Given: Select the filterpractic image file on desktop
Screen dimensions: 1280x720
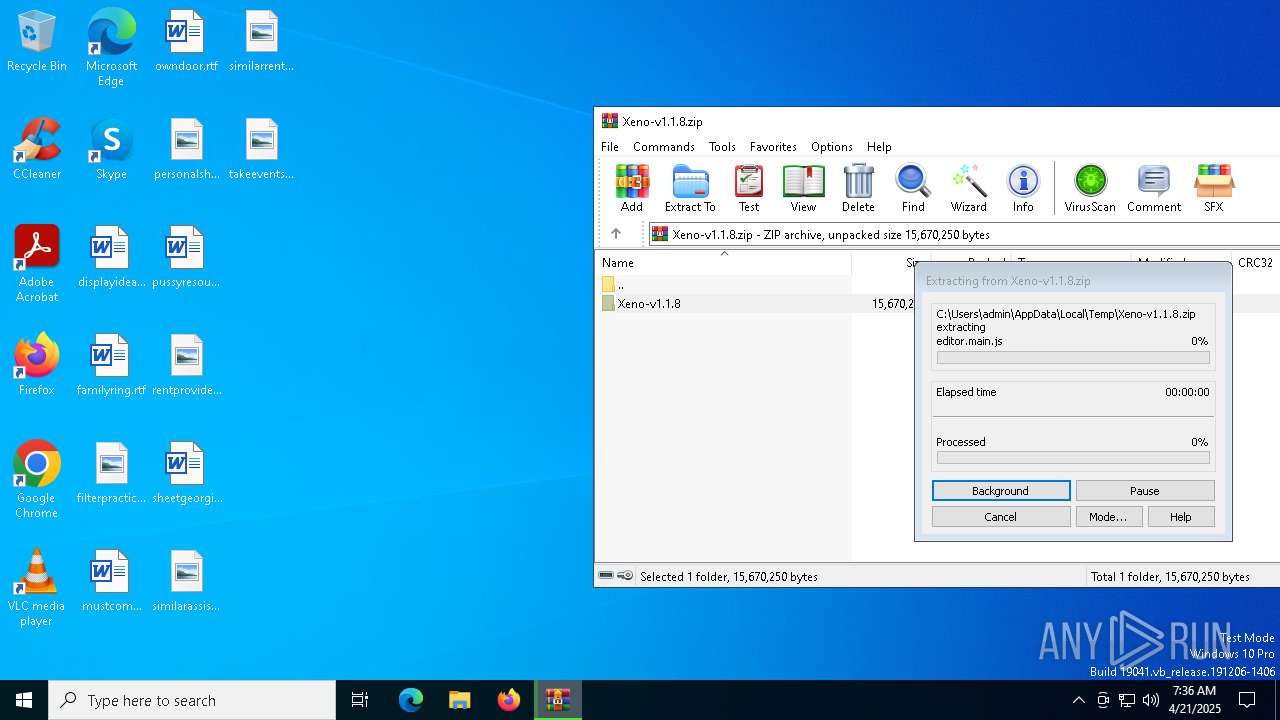Looking at the screenshot, I should 111,474.
